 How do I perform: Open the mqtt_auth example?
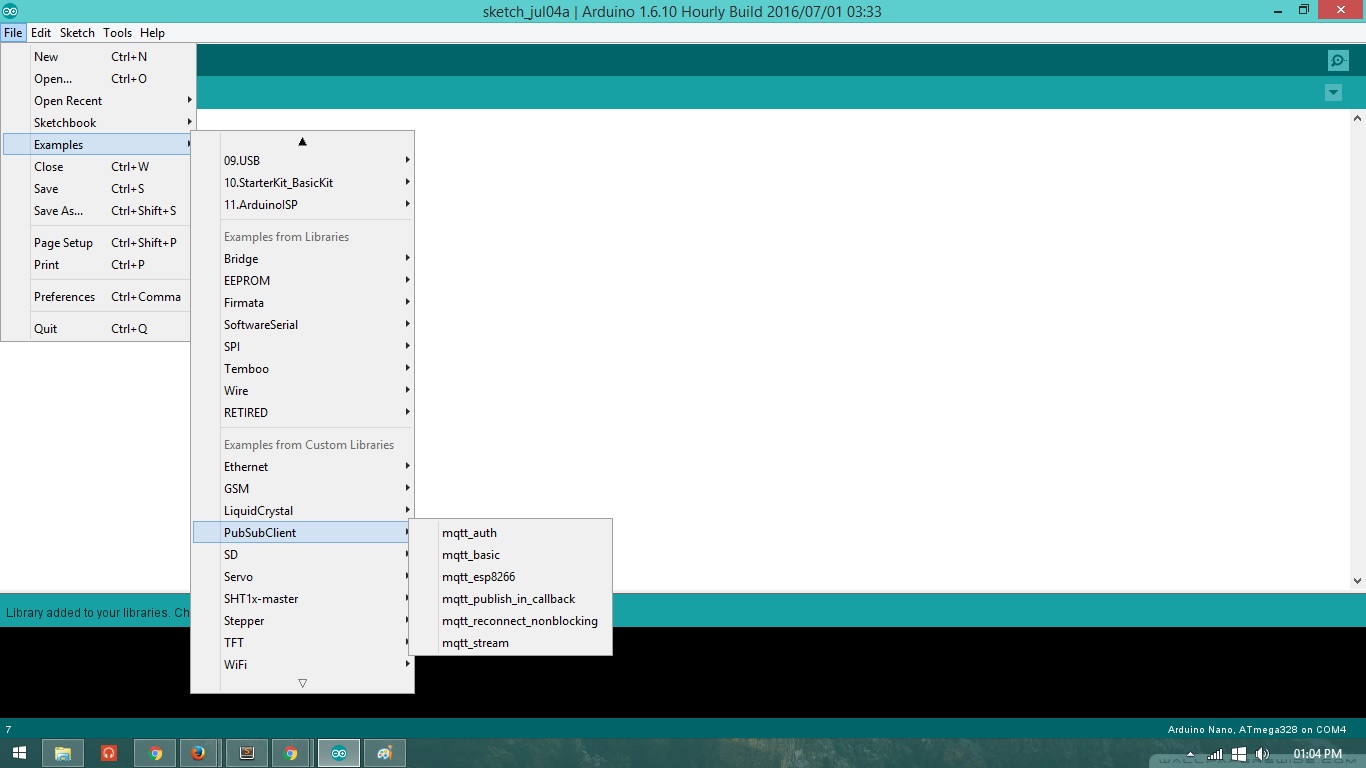coord(511,533)
